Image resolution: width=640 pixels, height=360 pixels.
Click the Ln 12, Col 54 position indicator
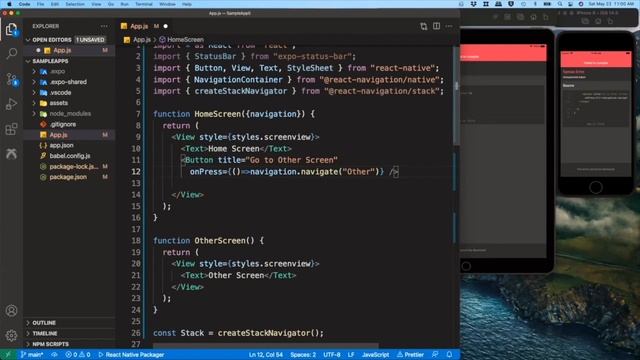(266, 355)
